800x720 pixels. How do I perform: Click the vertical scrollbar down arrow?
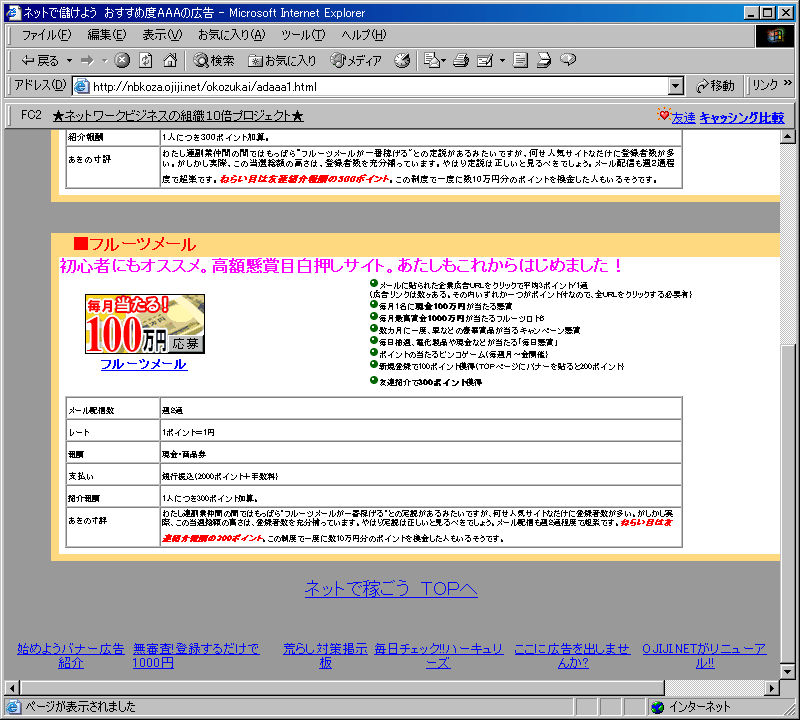pyautogui.click(x=788, y=672)
